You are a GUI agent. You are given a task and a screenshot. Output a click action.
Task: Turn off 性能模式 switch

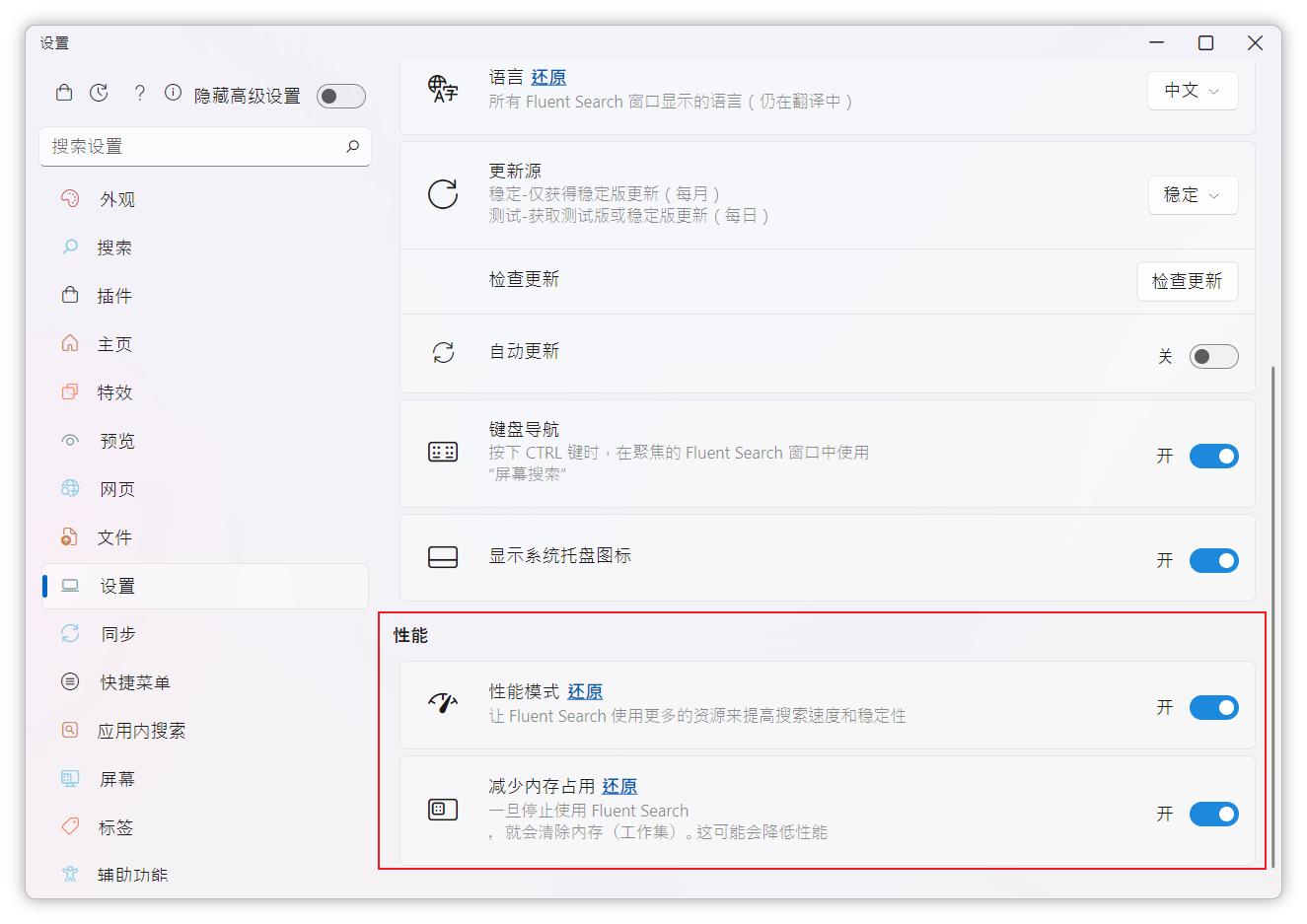pyautogui.click(x=1212, y=707)
